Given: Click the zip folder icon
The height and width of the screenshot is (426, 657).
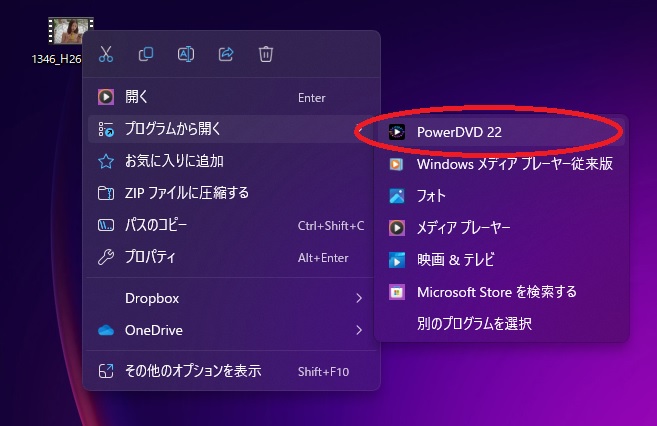Looking at the screenshot, I should click(106, 193).
